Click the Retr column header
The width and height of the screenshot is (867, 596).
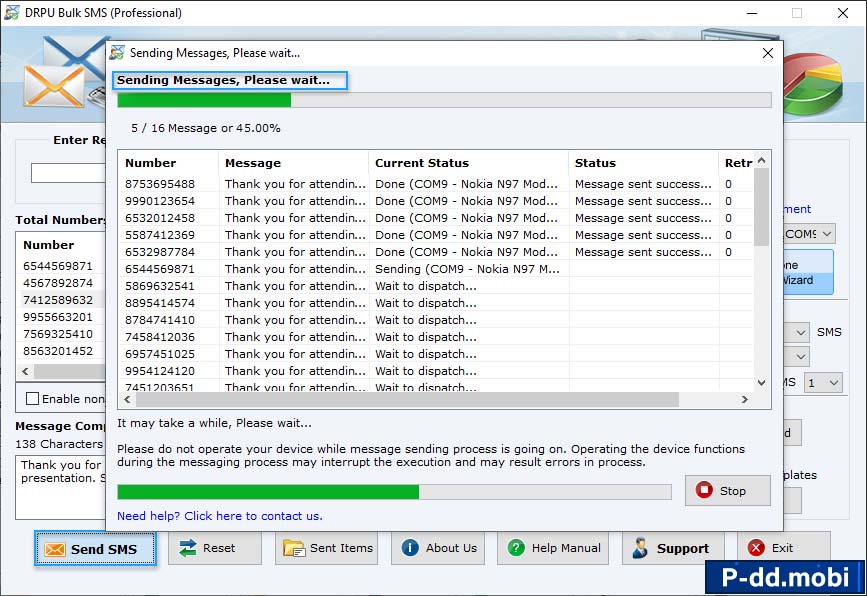(736, 163)
